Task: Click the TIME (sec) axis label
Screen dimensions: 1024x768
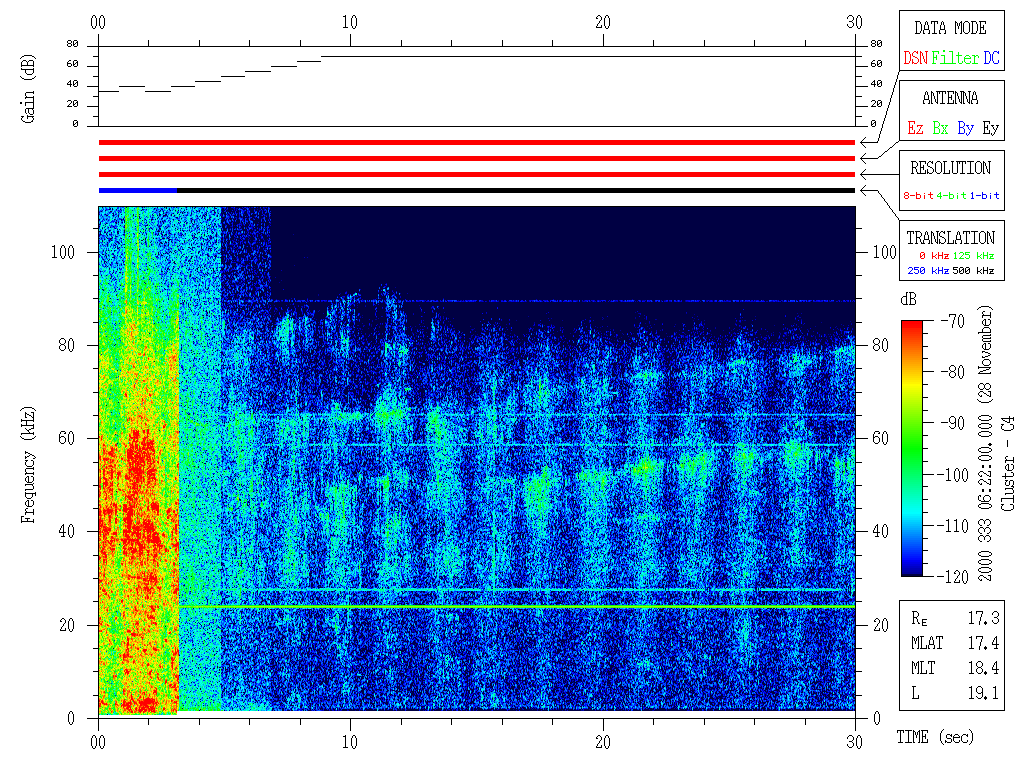Action: (934, 738)
